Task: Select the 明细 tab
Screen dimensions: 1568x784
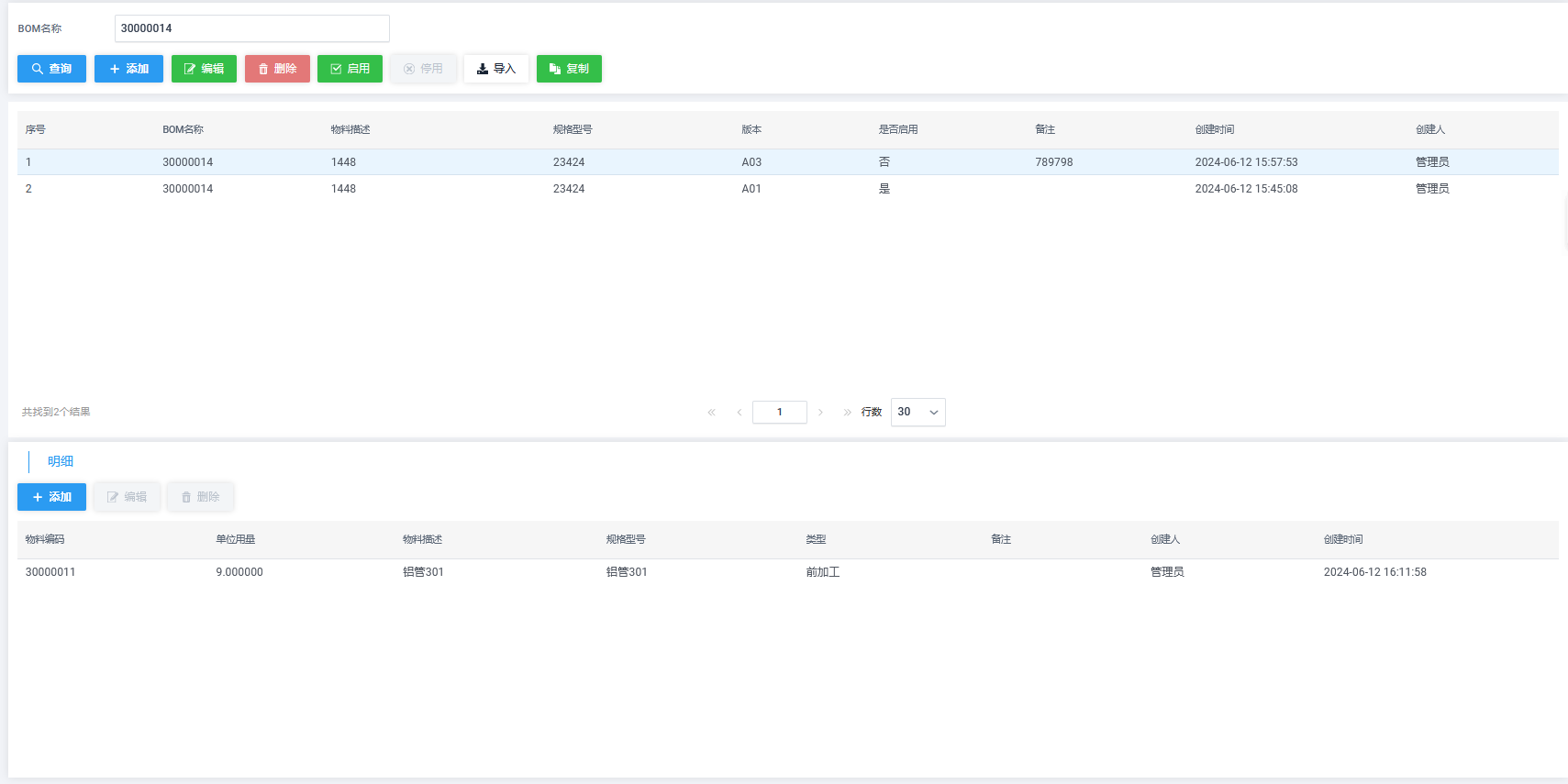Action: point(61,461)
